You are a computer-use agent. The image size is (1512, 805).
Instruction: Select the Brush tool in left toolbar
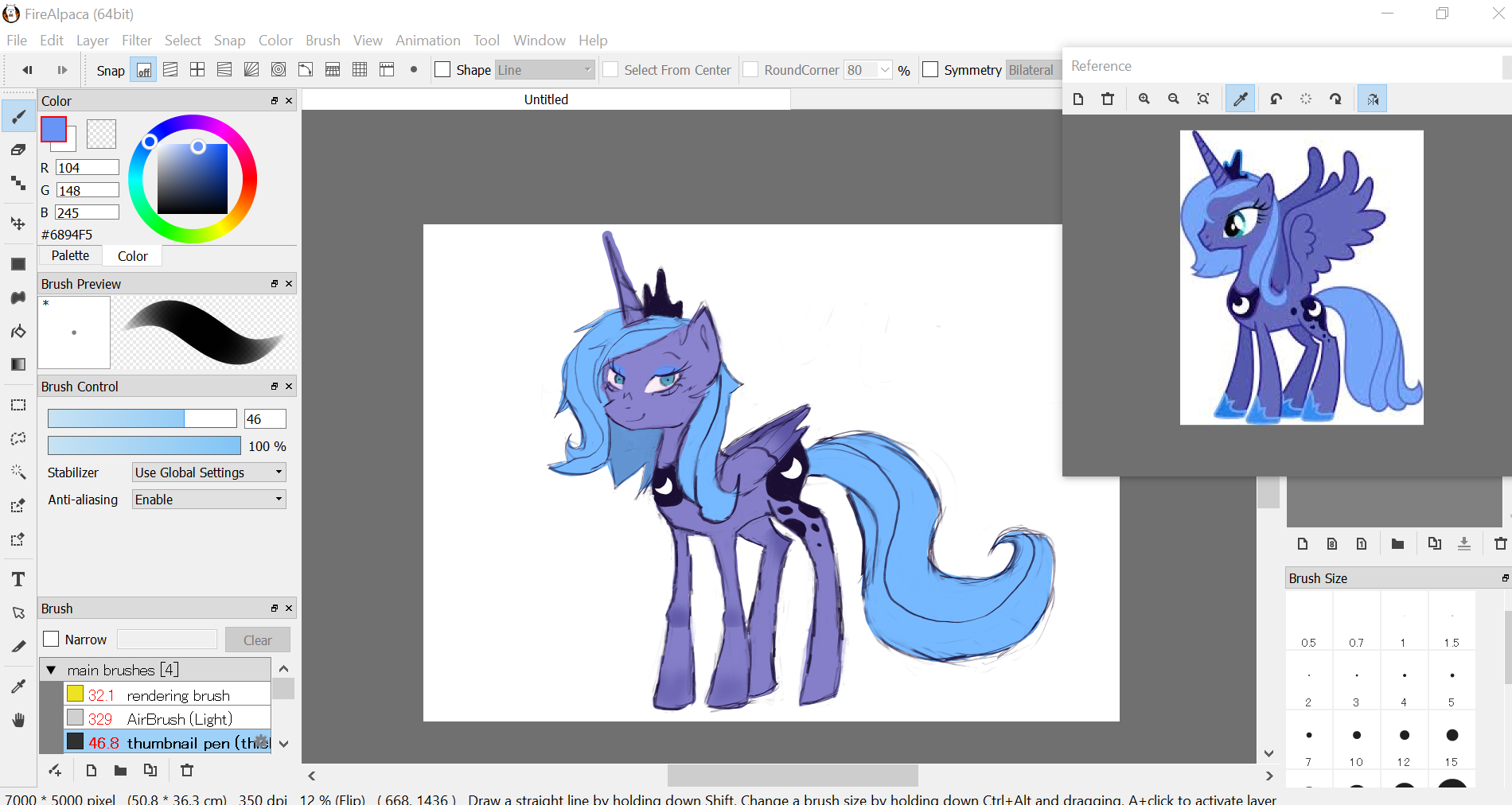[18, 116]
